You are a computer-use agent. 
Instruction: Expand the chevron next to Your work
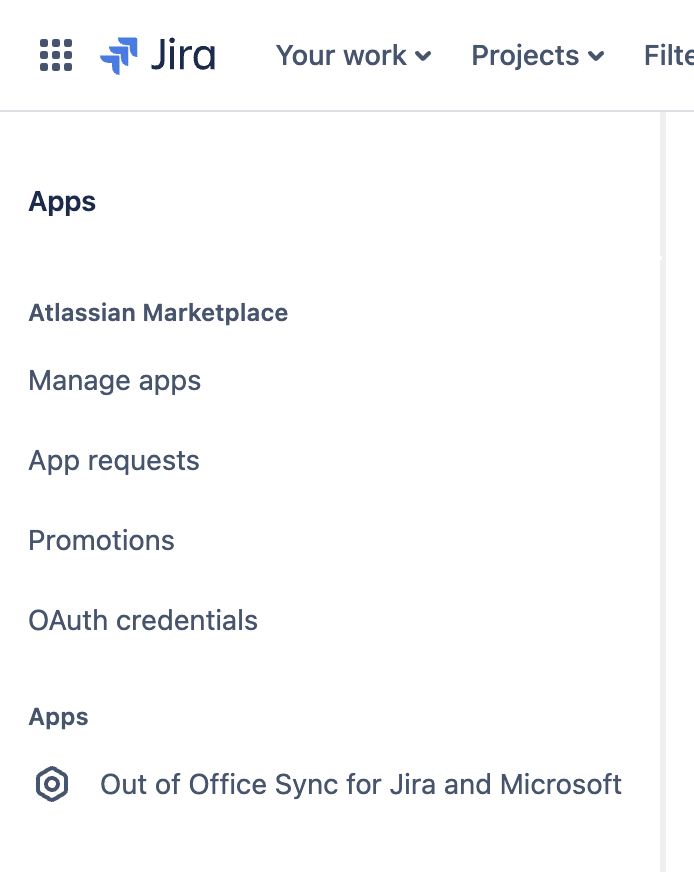point(423,56)
